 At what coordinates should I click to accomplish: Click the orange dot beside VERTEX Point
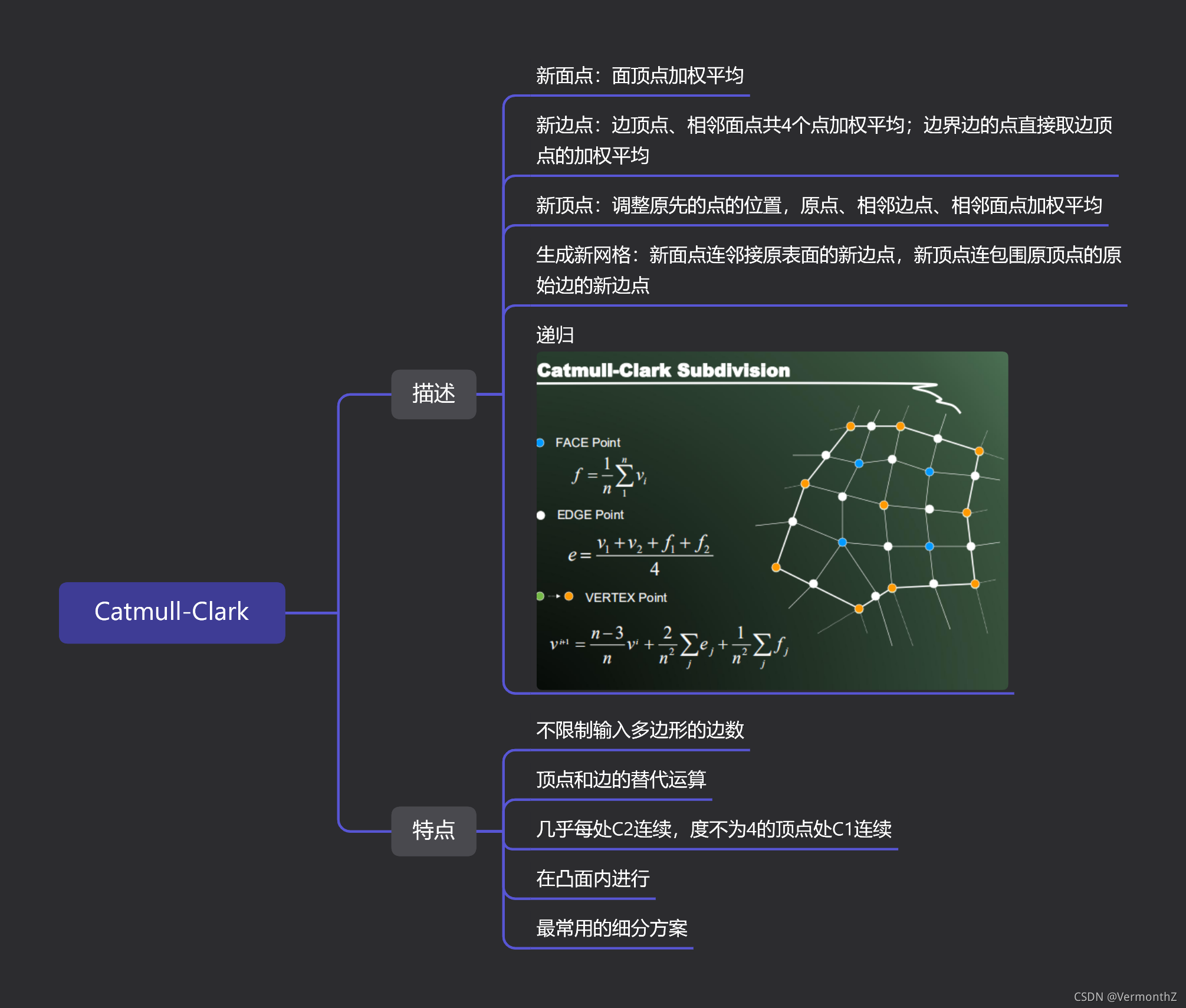pos(569,596)
